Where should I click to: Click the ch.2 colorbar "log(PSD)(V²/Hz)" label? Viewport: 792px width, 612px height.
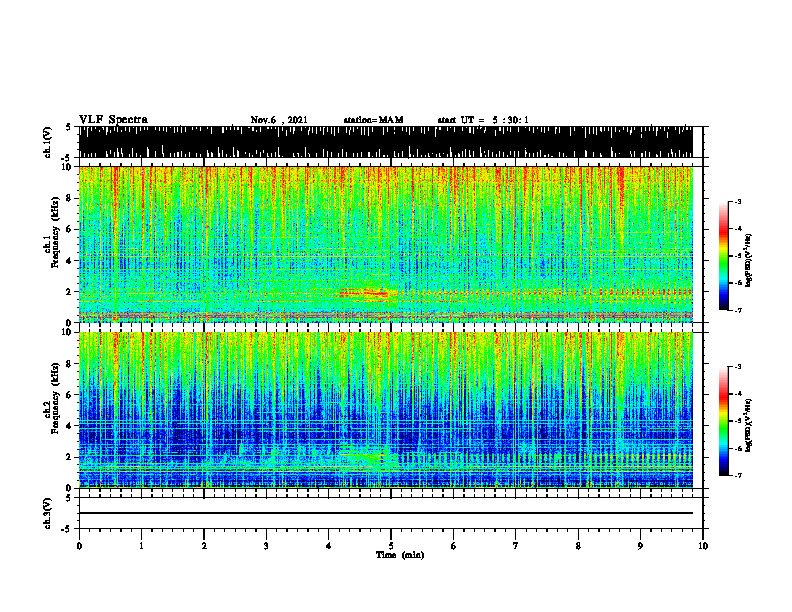coord(749,423)
